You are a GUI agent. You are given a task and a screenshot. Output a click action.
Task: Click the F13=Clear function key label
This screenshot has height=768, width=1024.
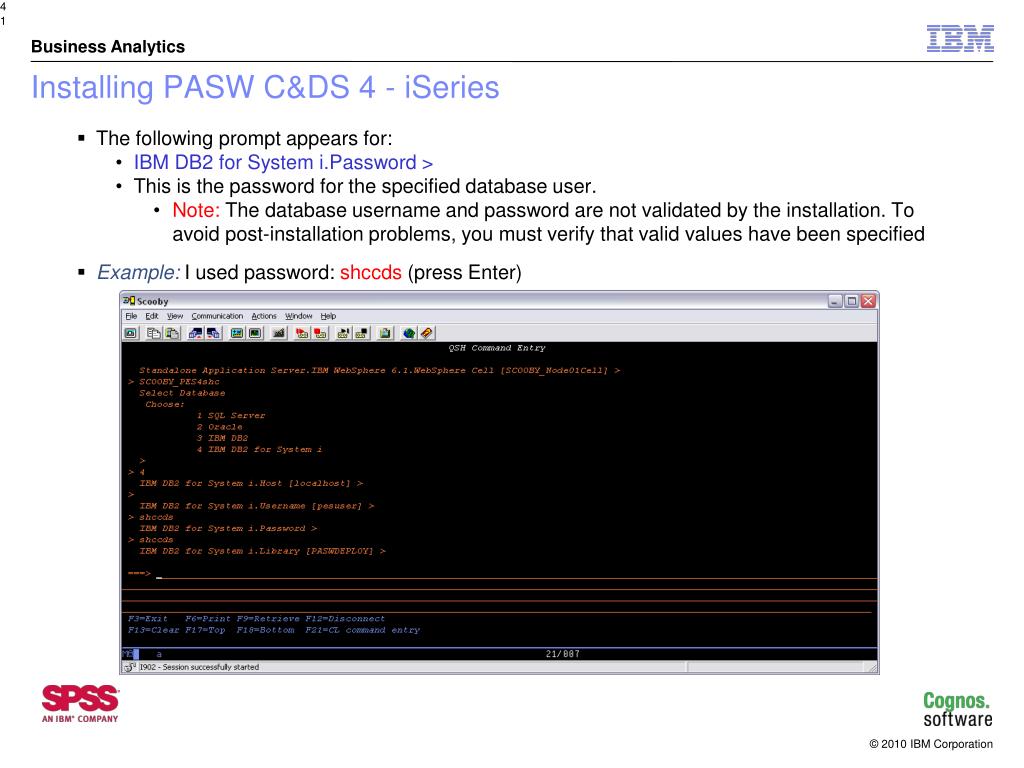[x=153, y=630]
